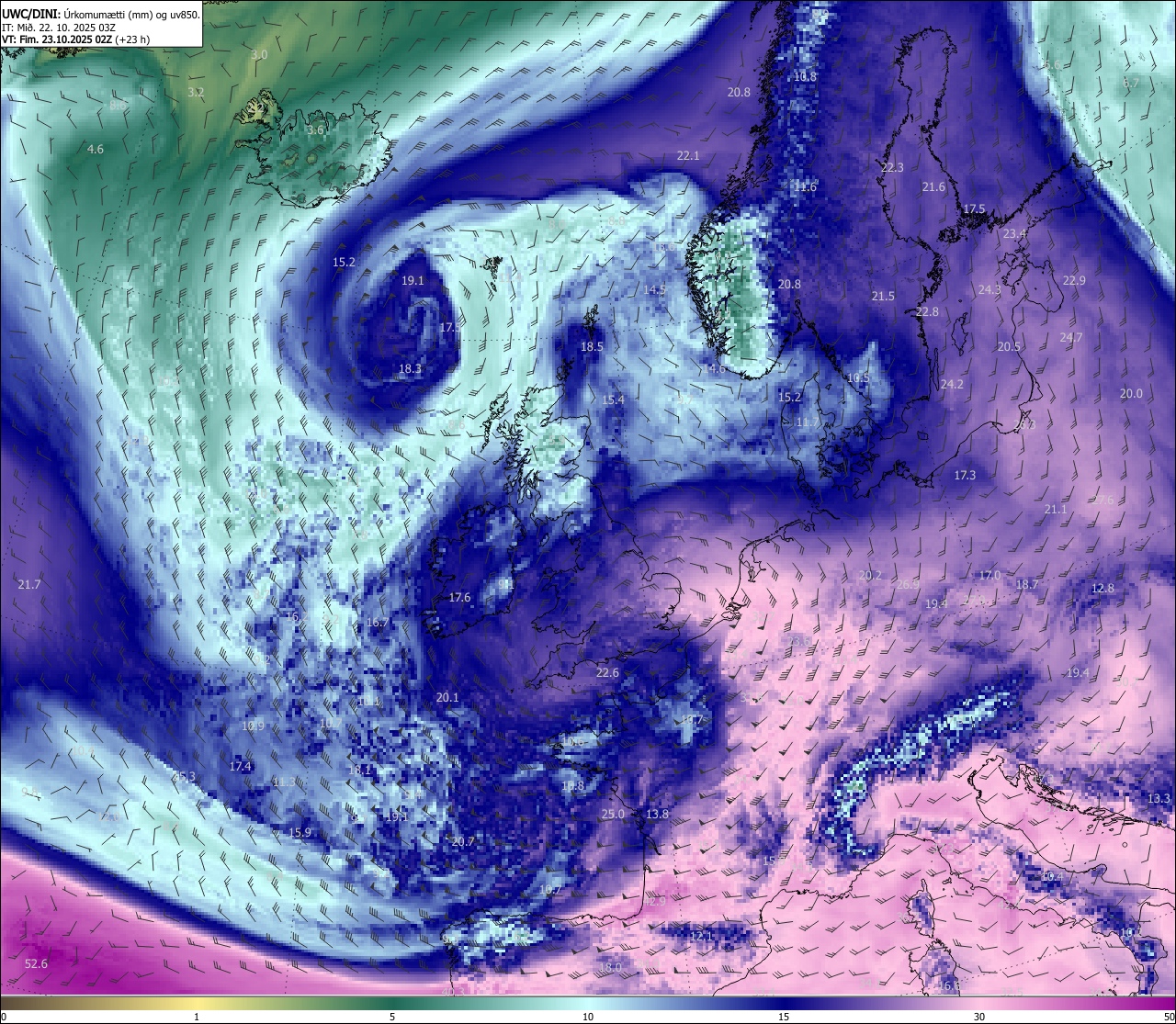This screenshot has height=1024, width=1176.
Task: Click the 15.9 value in the lower-left Atlantic
Action: [300, 833]
